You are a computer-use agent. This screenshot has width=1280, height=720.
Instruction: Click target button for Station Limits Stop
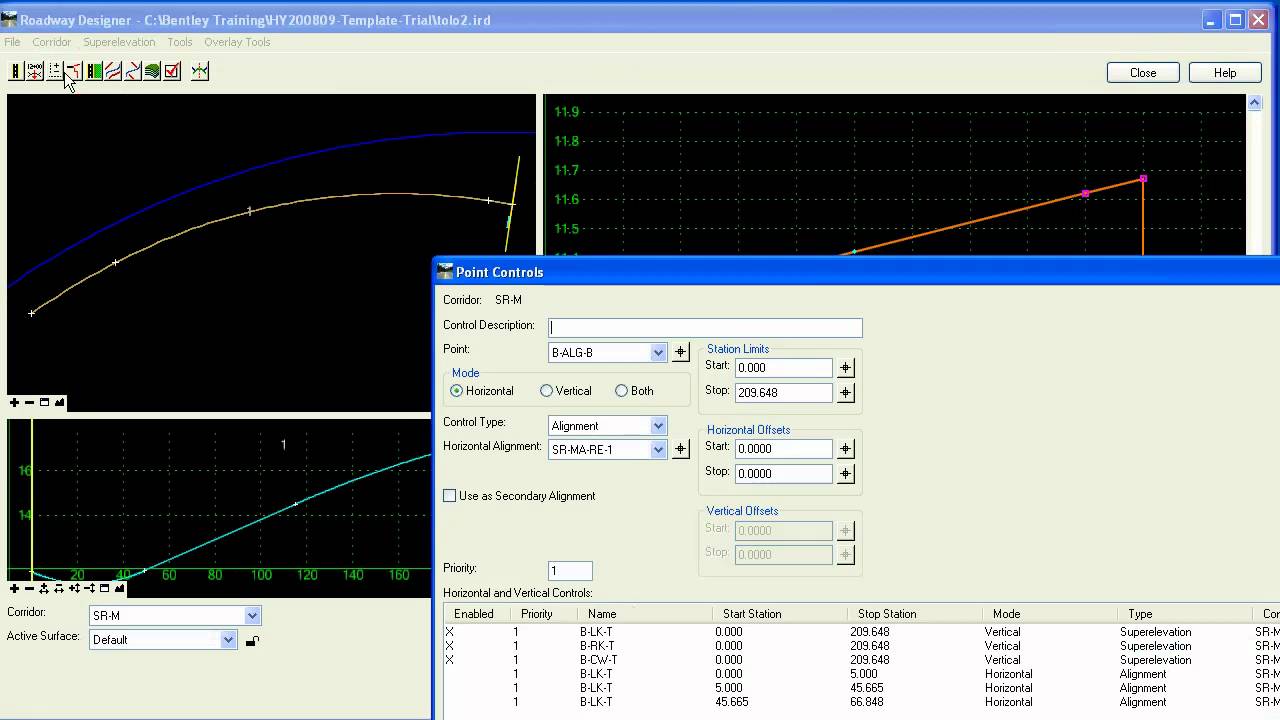(x=845, y=393)
